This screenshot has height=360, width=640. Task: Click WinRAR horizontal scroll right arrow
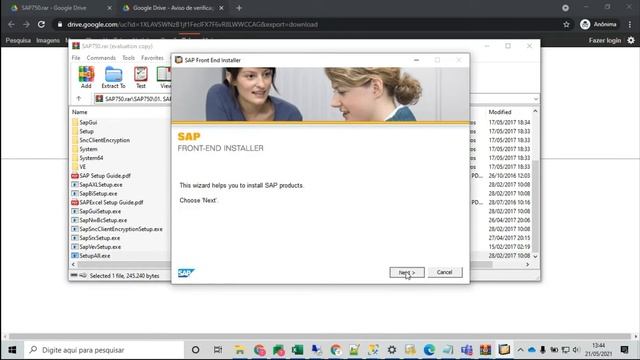click(527, 264)
